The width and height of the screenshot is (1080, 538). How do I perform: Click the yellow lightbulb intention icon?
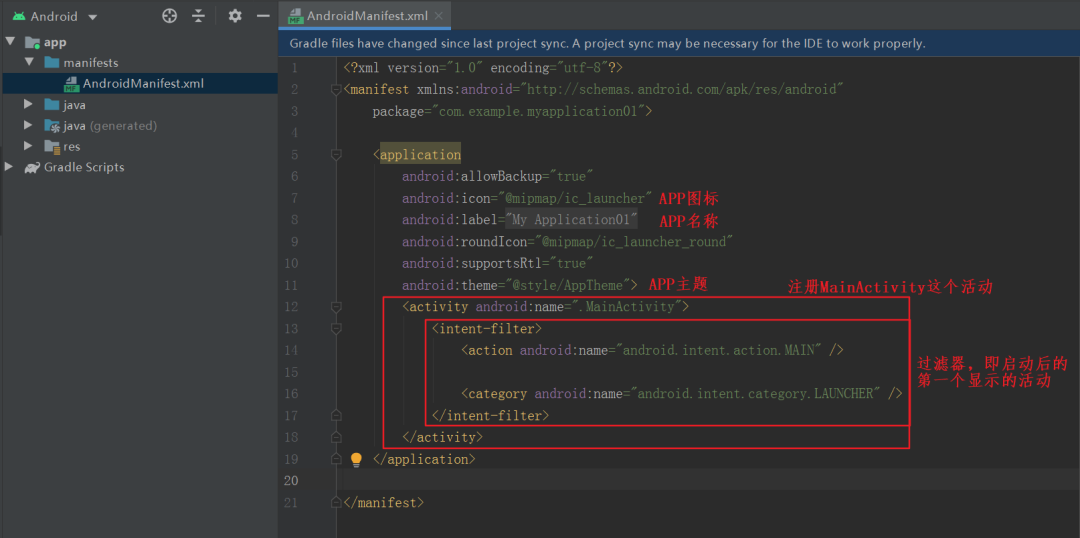(356, 459)
